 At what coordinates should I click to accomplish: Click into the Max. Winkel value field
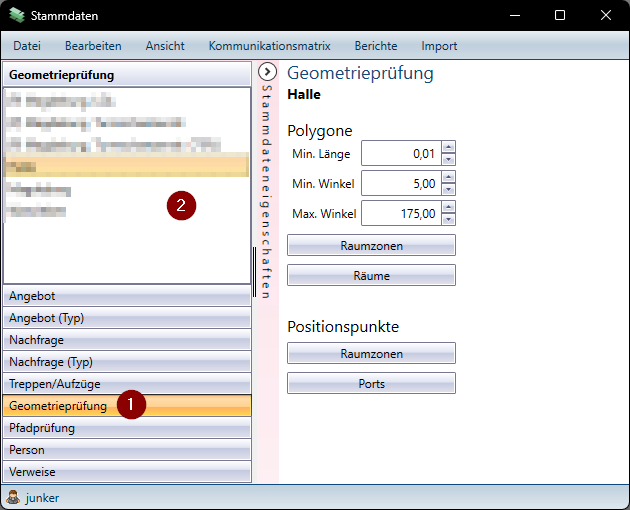click(x=400, y=213)
